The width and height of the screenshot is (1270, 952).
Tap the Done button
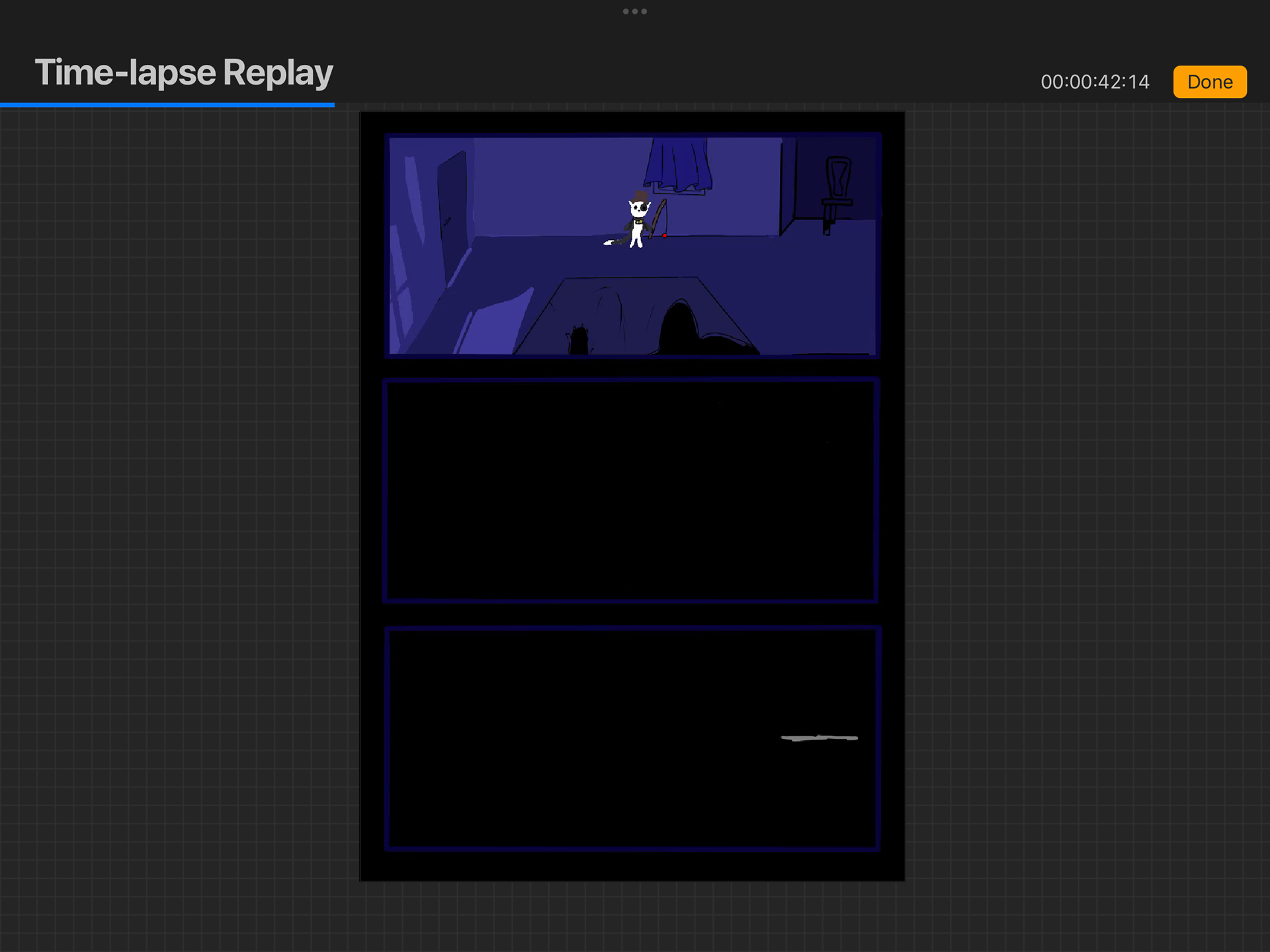click(x=1210, y=82)
